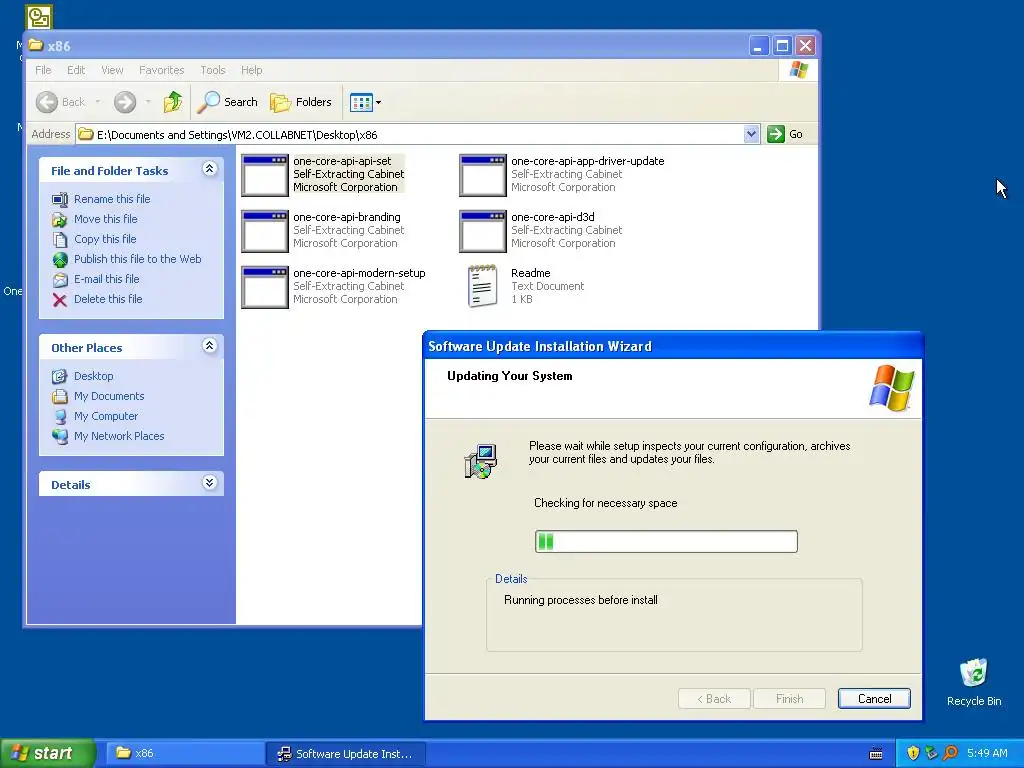Select the one-core-api-modern-setup file icon
Screen dimensions: 1024x768
(264, 287)
